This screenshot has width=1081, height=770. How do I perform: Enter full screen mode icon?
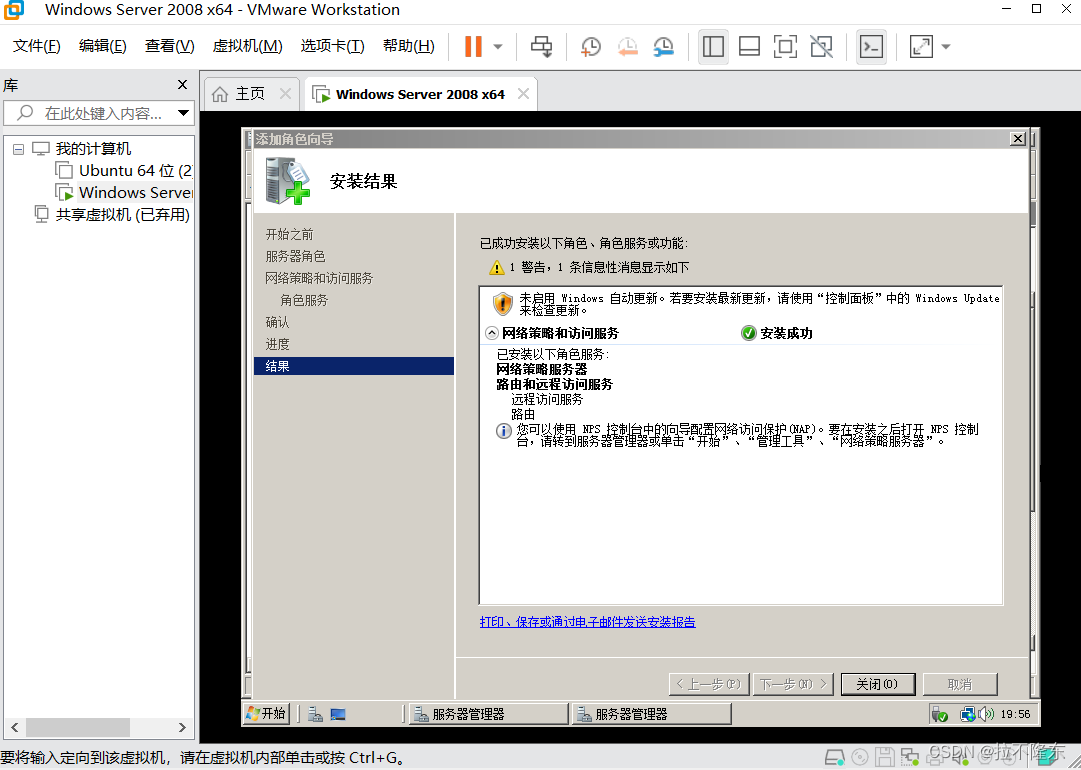785,46
